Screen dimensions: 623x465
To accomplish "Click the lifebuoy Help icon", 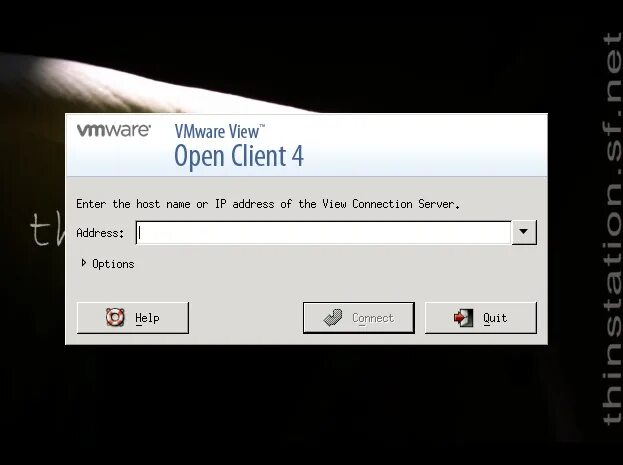I will (x=115, y=317).
